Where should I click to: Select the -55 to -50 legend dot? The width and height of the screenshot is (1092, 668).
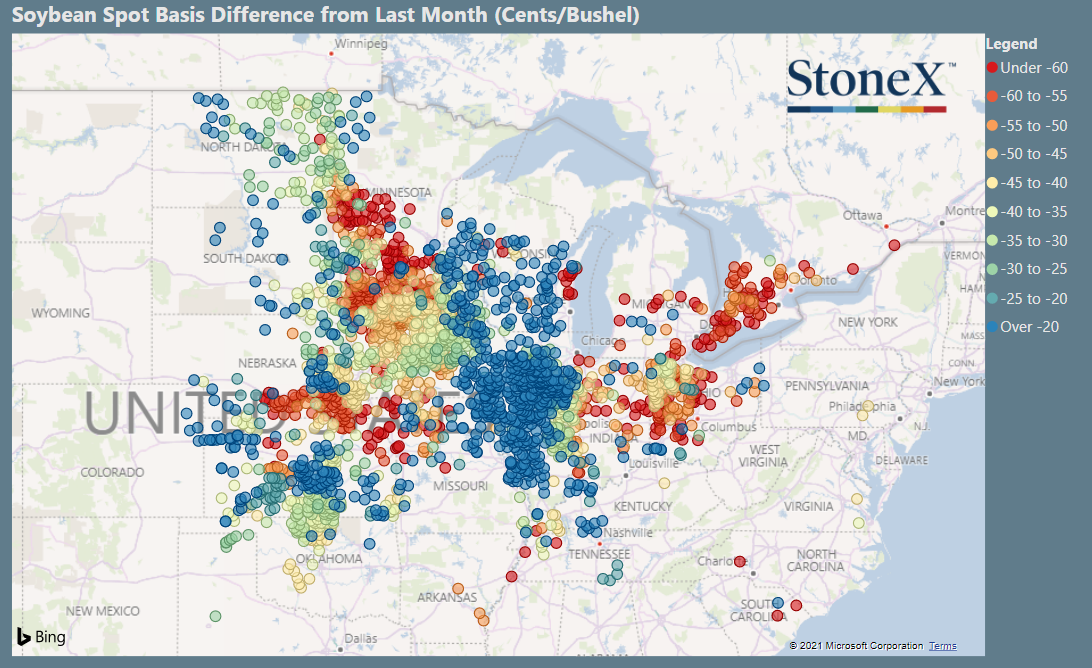coord(992,125)
